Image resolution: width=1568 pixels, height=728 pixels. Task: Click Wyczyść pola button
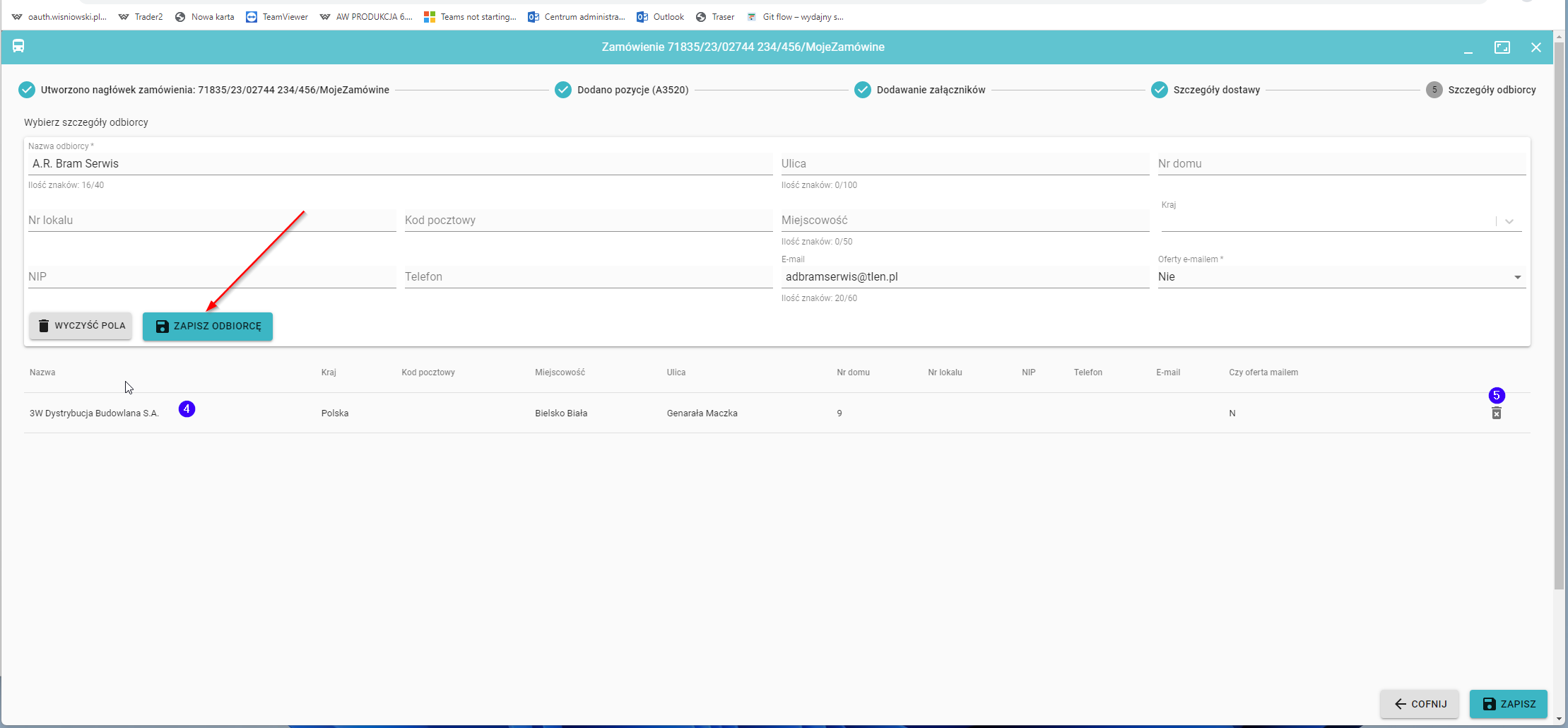tap(81, 326)
